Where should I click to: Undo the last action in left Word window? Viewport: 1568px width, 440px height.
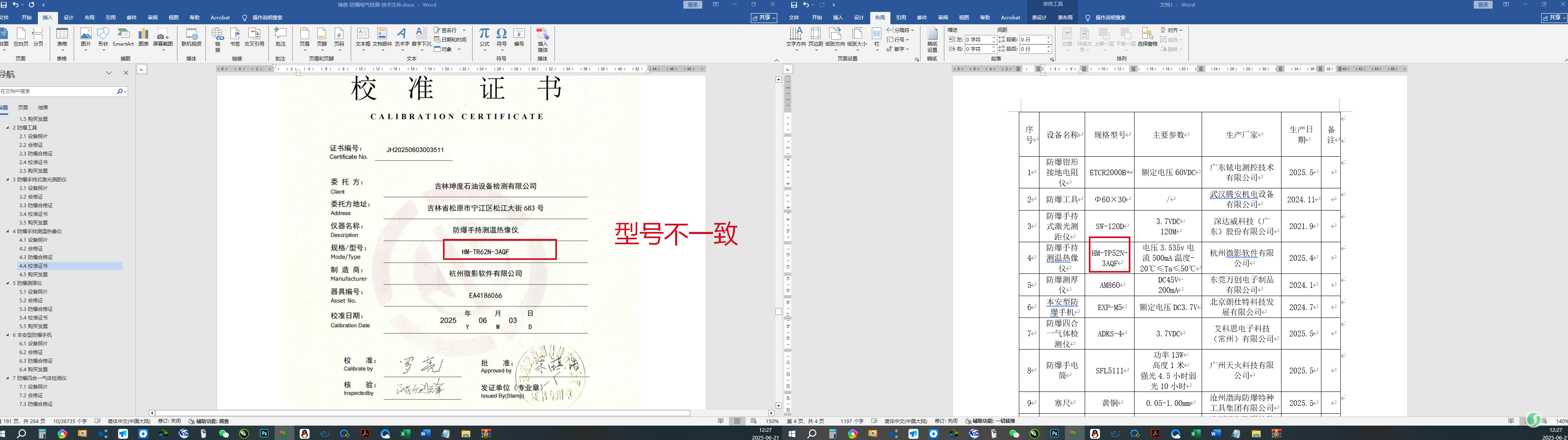(x=15, y=5)
